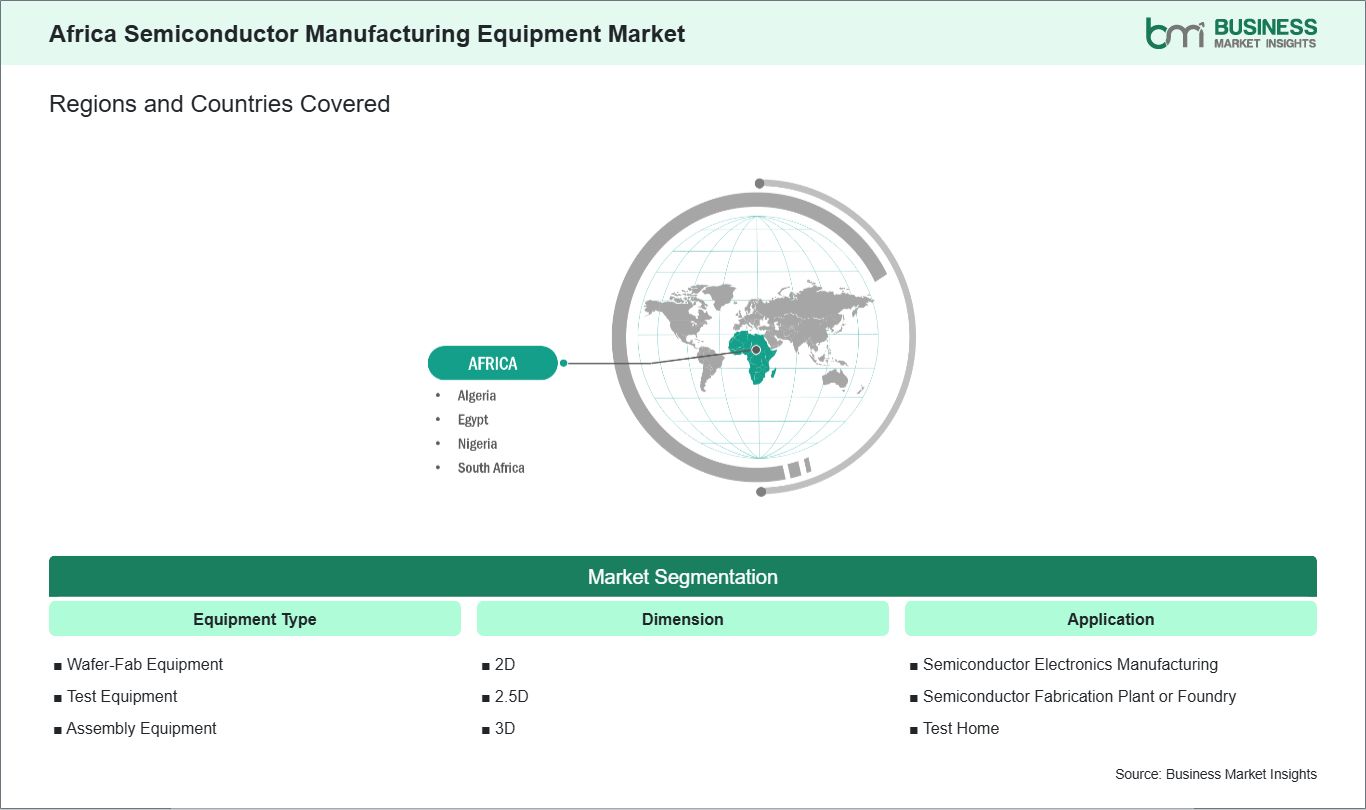The width and height of the screenshot is (1366, 810).
Task: Click the Wafer-Fab Equipment item
Action: [x=144, y=664]
